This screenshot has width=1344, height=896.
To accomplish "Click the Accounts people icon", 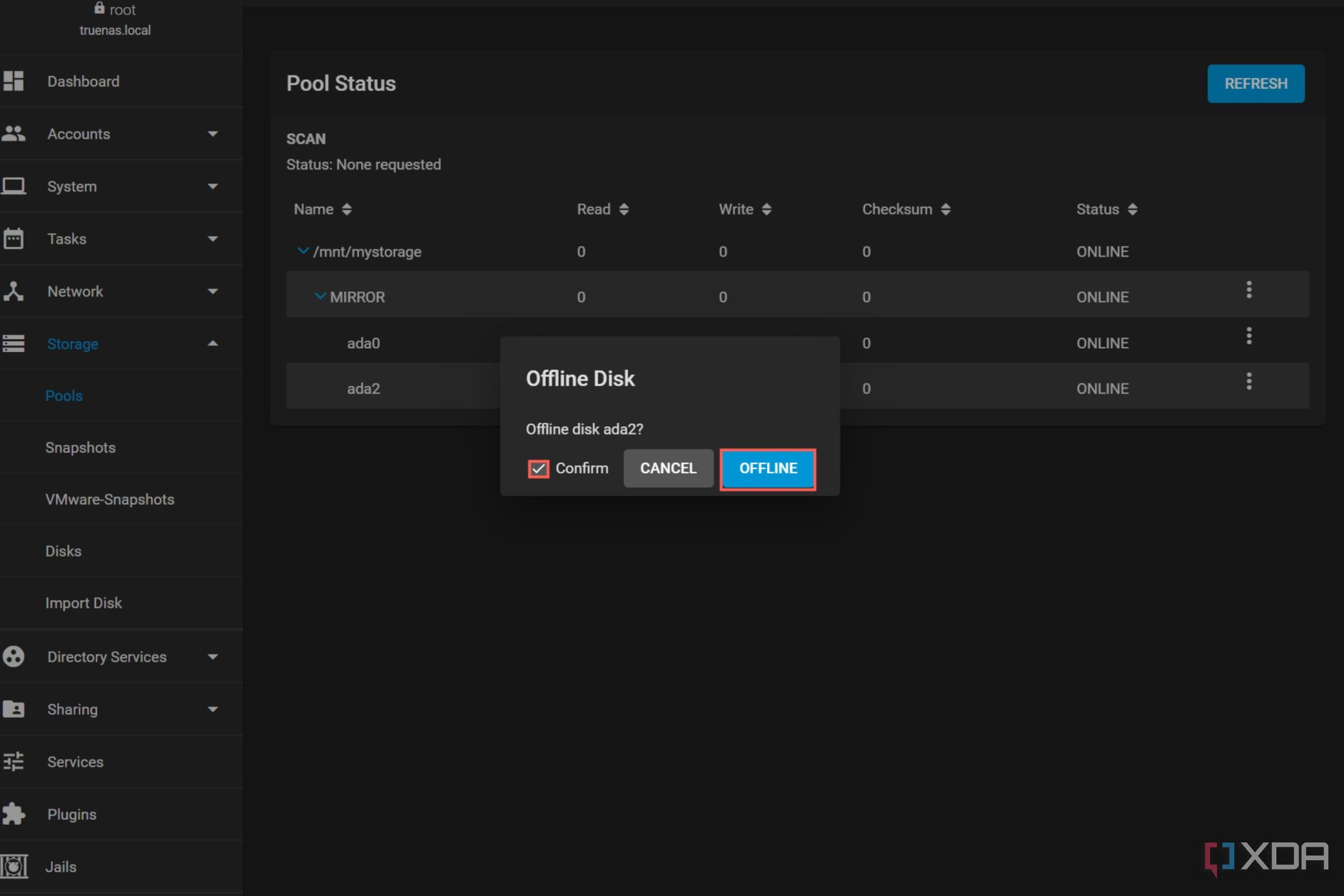I will pyautogui.click(x=13, y=134).
